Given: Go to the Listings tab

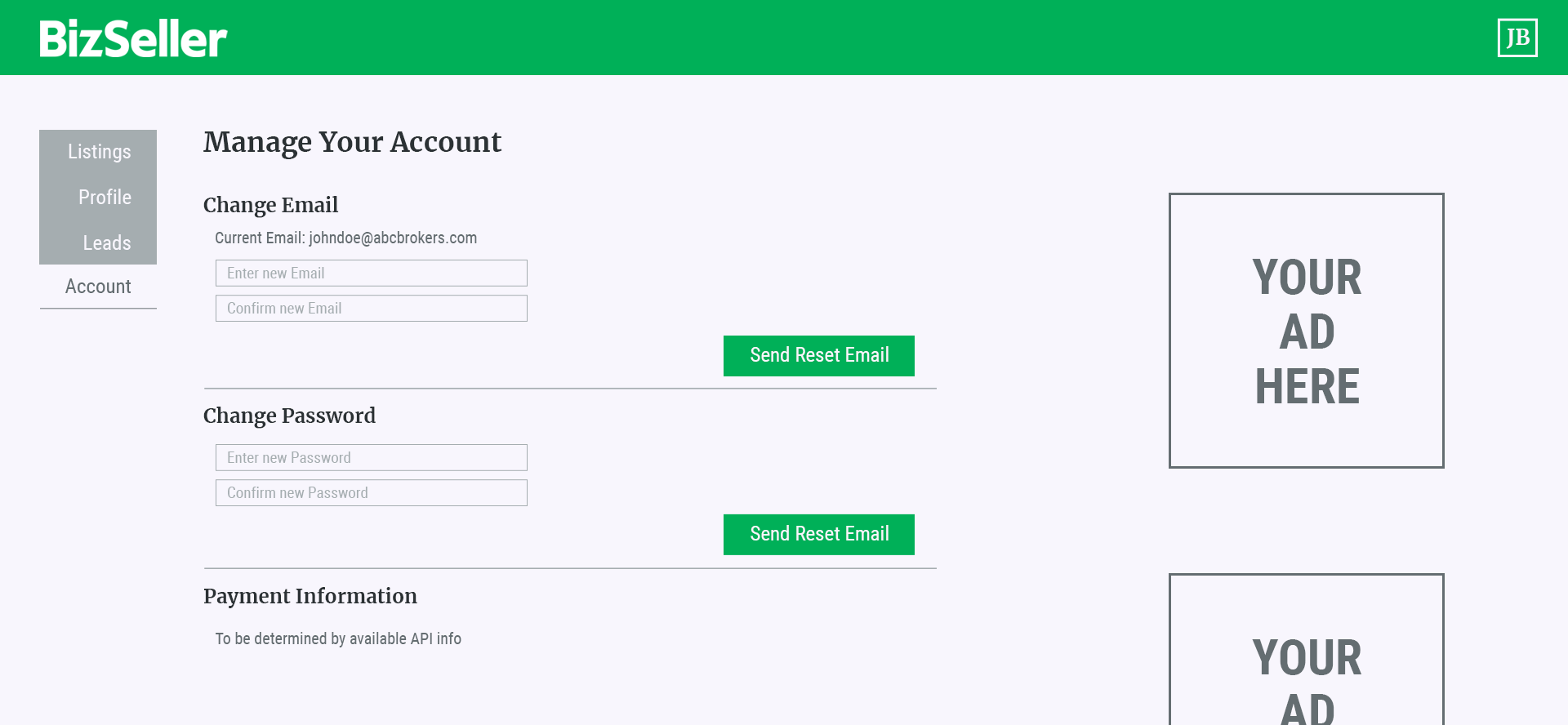Looking at the screenshot, I should (x=98, y=152).
